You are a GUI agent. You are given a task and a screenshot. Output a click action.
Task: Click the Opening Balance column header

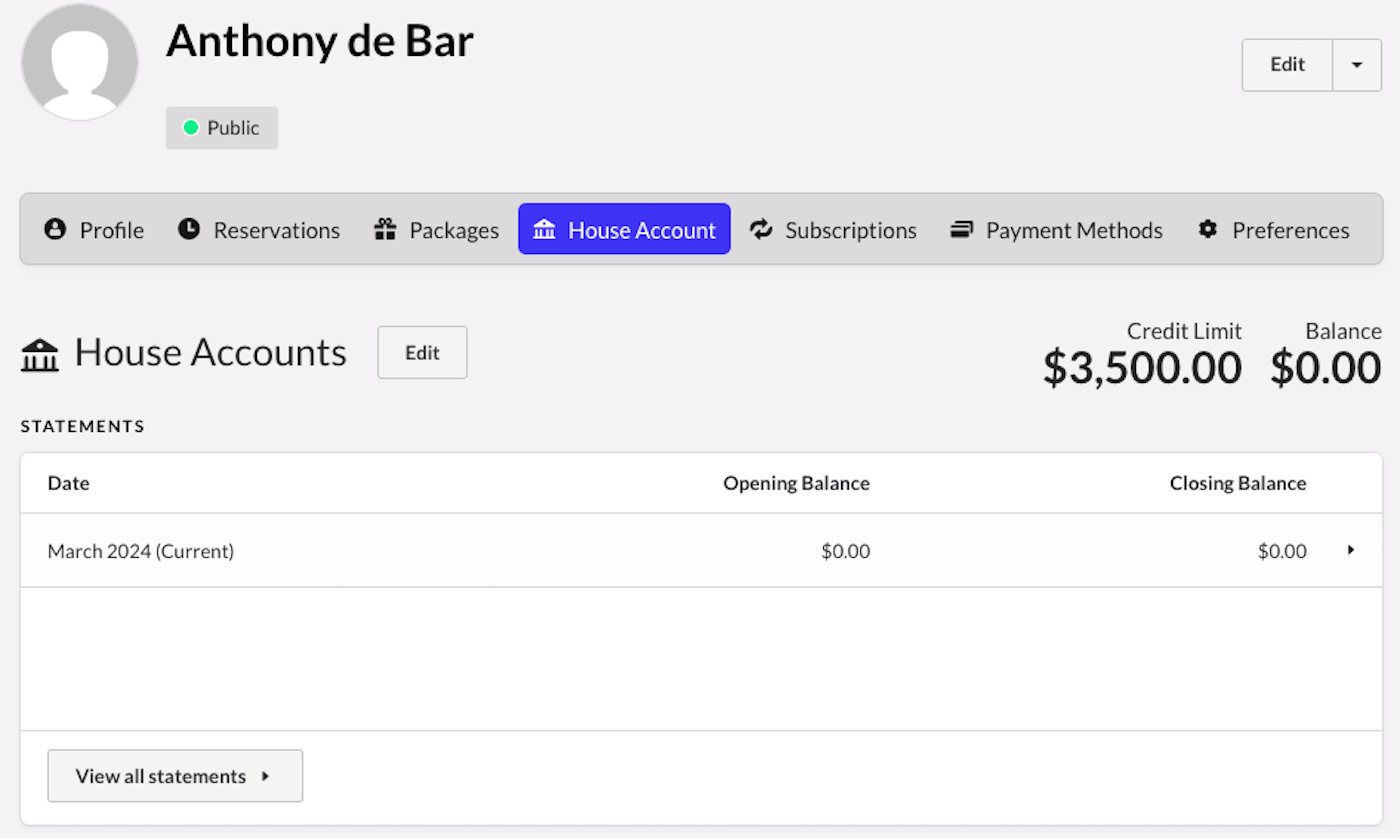click(797, 483)
